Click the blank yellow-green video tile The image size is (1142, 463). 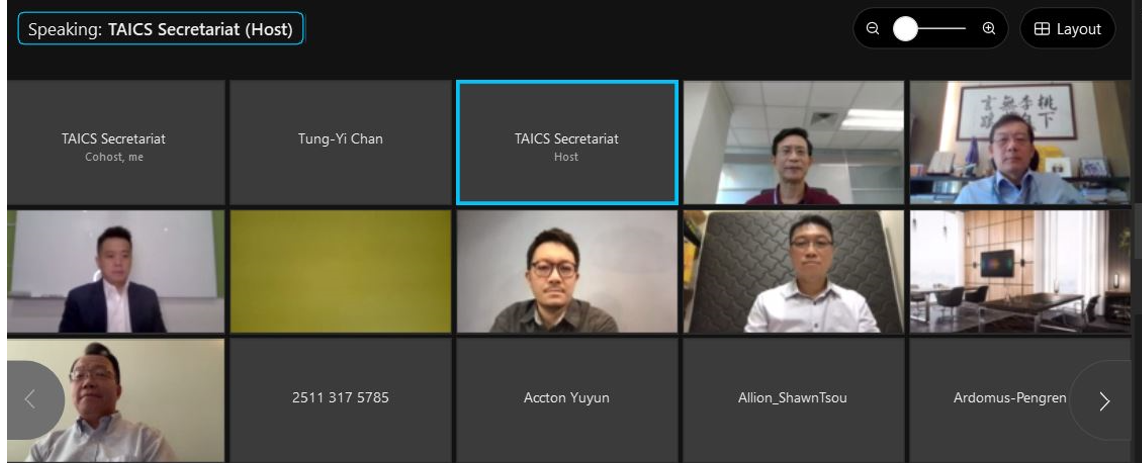[x=340, y=272]
